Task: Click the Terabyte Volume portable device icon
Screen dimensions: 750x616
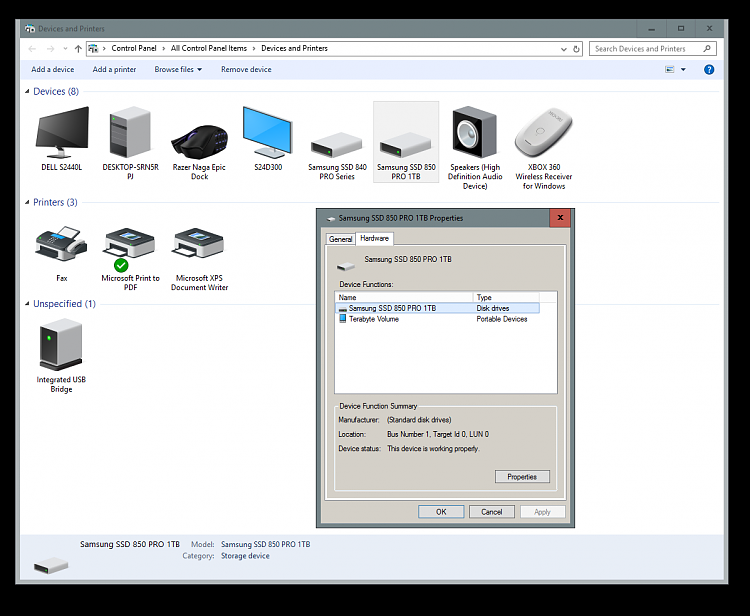Action: (x=342, y=319)
